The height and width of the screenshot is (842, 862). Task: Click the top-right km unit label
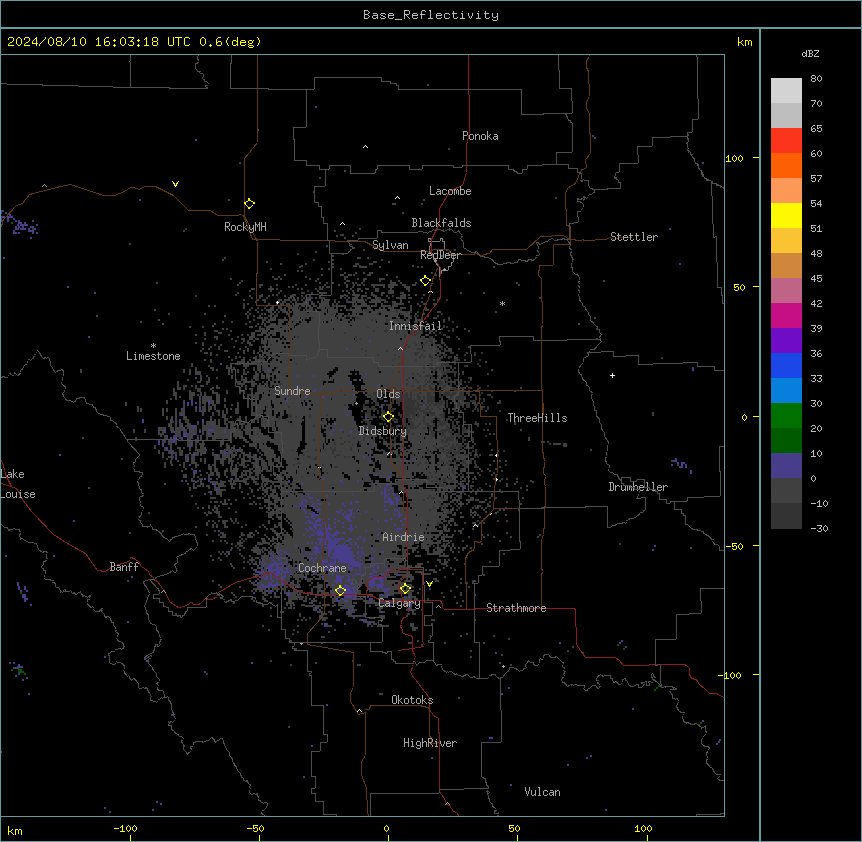[745, 42]
